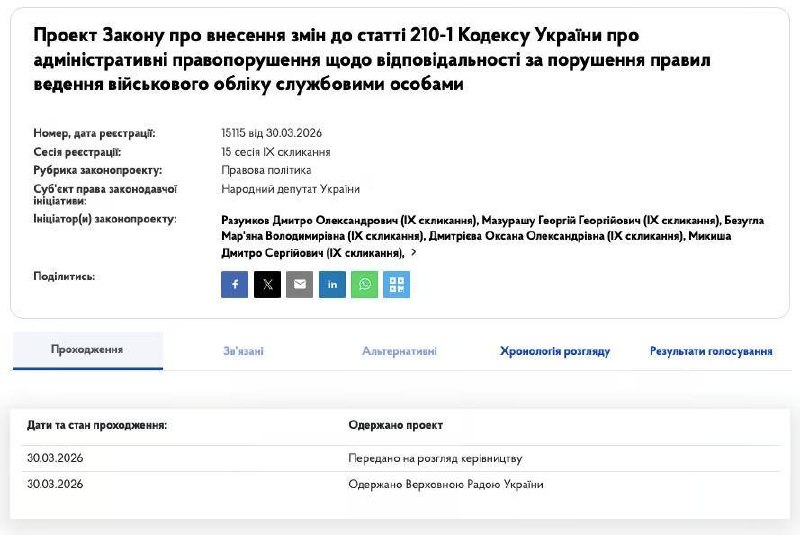Select the 'Поділитись:' label
This screenshot has height=535, width=800.
64,276
